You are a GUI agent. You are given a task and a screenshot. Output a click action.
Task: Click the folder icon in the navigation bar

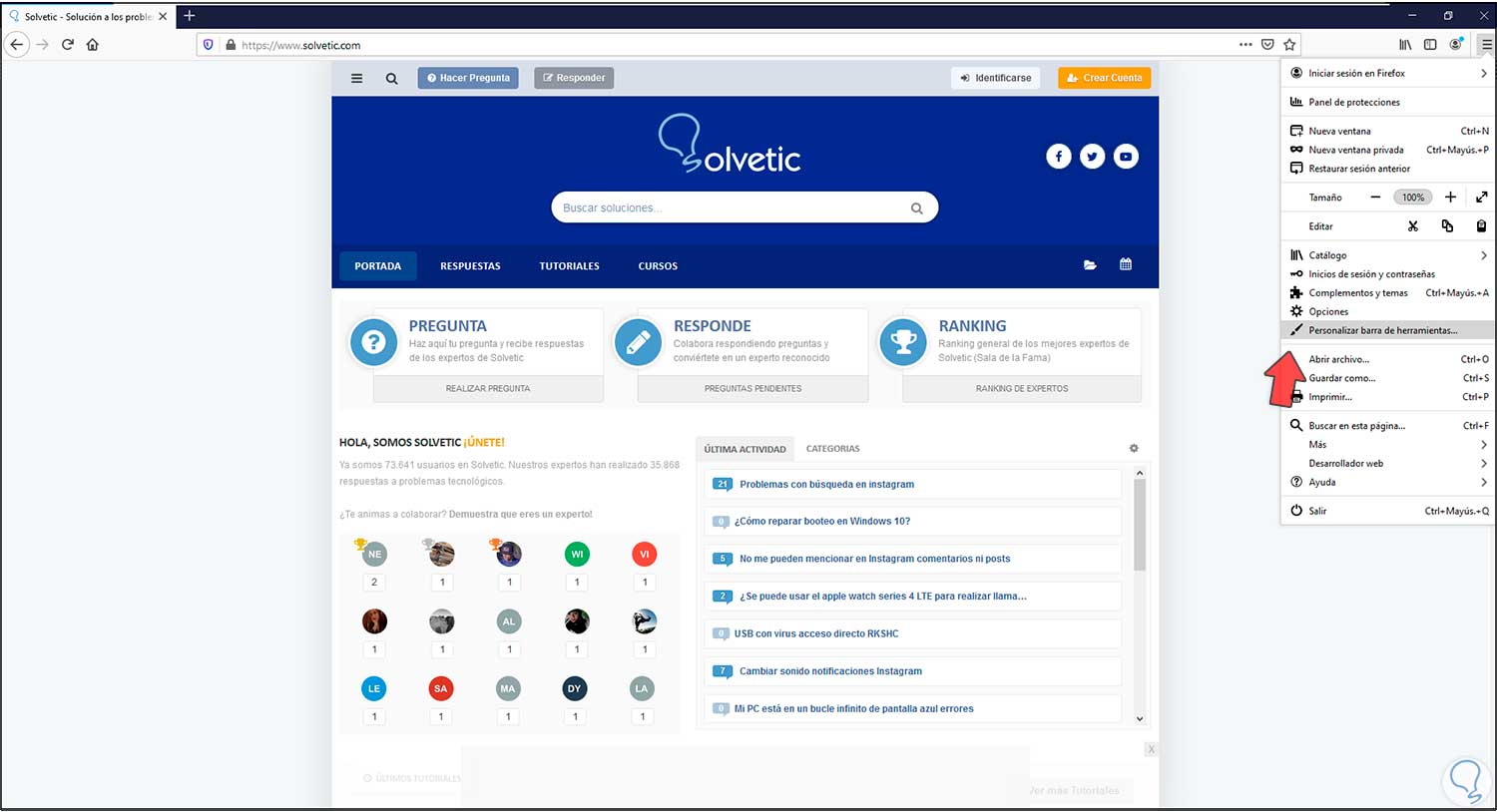tap(1090, 265)
